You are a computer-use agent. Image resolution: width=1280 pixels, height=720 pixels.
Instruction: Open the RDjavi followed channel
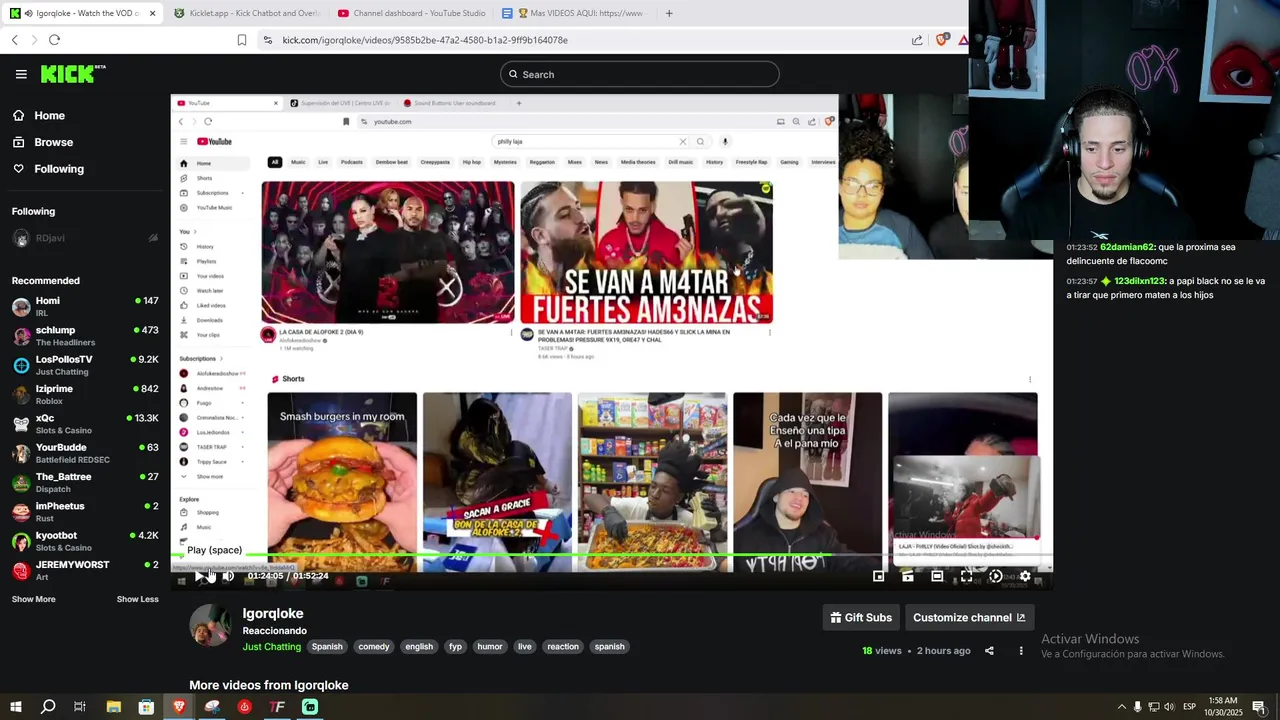pos(85,238)
